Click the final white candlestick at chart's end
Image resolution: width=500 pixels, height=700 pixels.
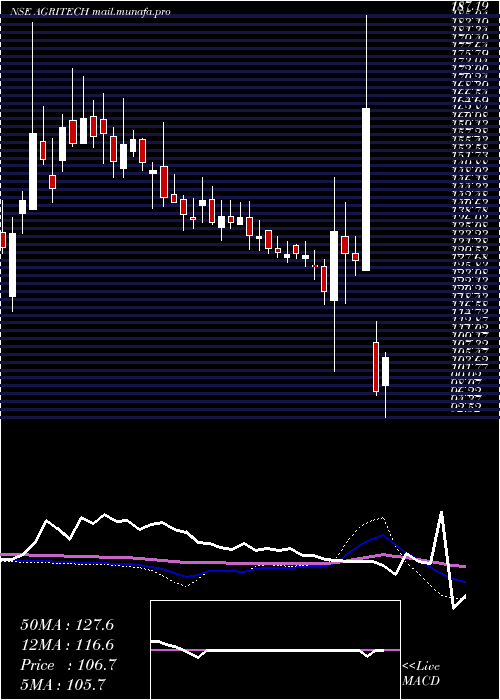[x=385, y=371]
